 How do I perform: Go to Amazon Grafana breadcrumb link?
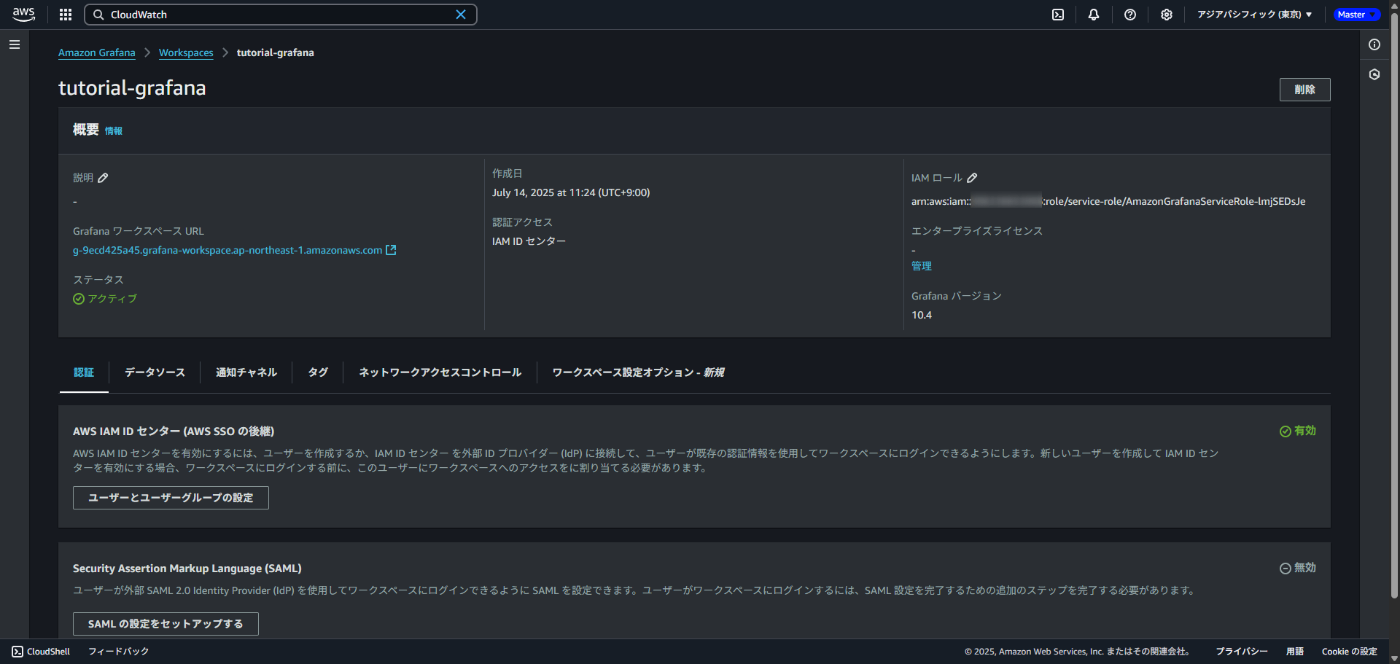(97, 53)
